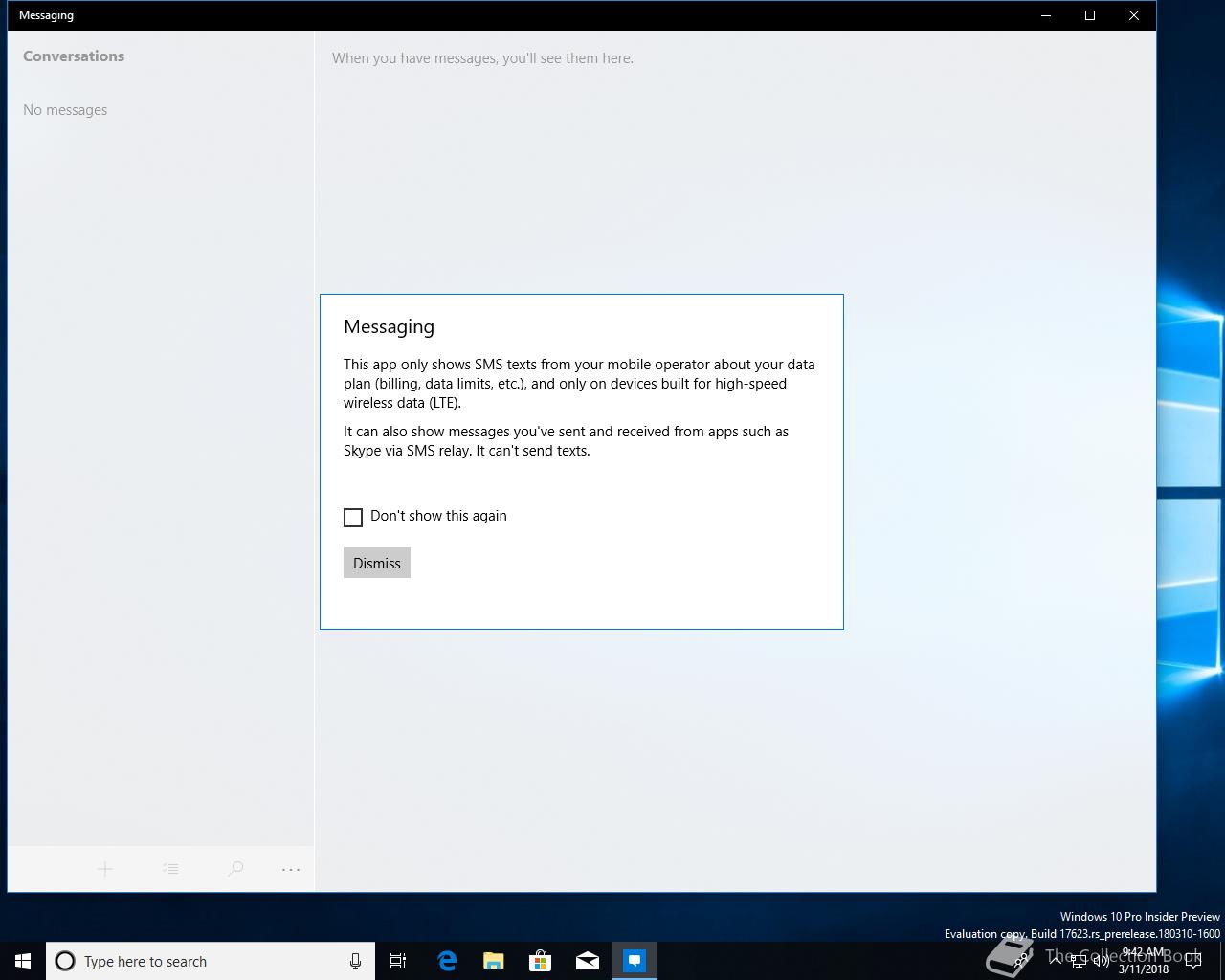Minimize the Messaging window
Image resolution: width=1225 pixels, height=980 pixels.
1046,15
